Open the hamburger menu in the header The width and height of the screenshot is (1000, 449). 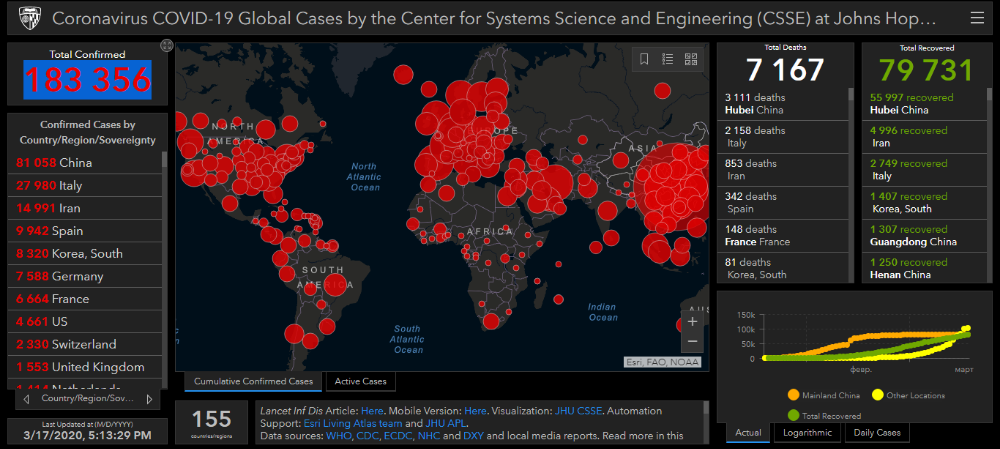click(x=976, y=18)
